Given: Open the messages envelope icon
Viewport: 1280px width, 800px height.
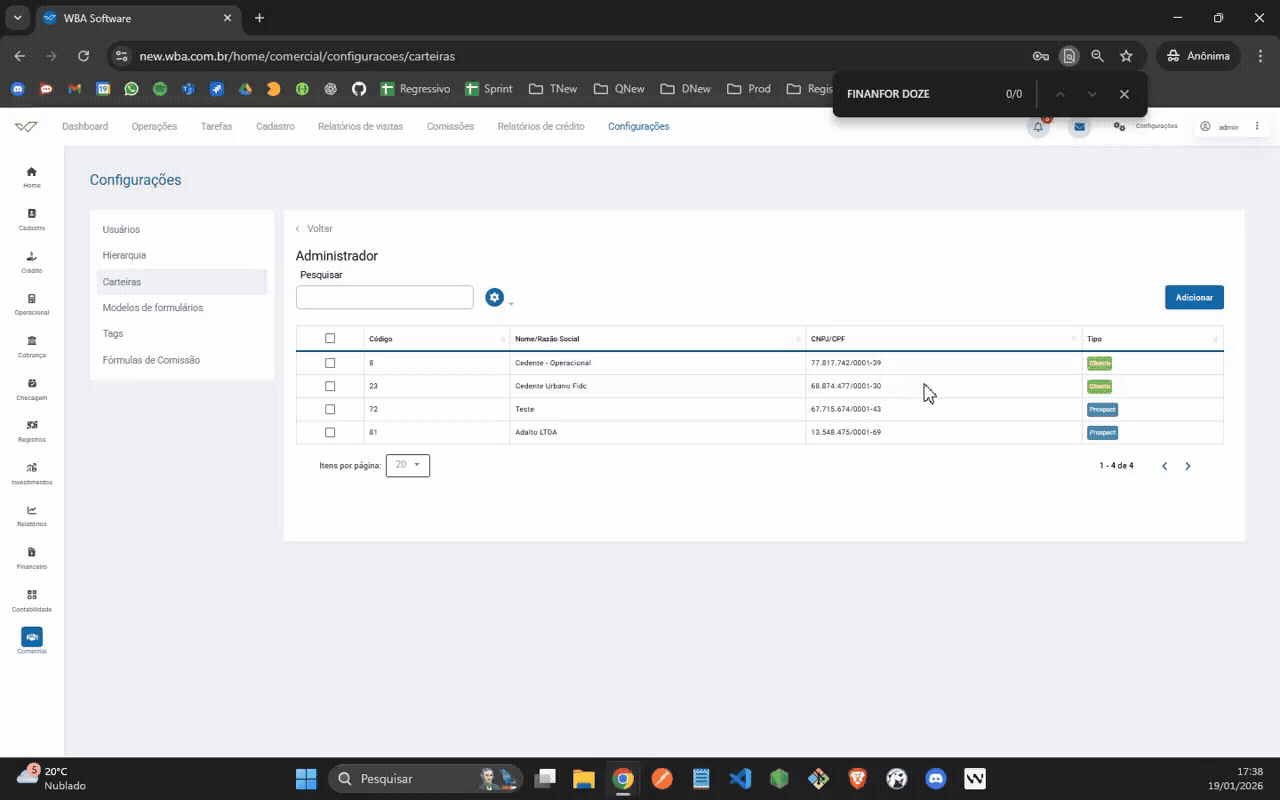Looking at the screenshot, I should pyautogui.click(x=1079, y=127).
